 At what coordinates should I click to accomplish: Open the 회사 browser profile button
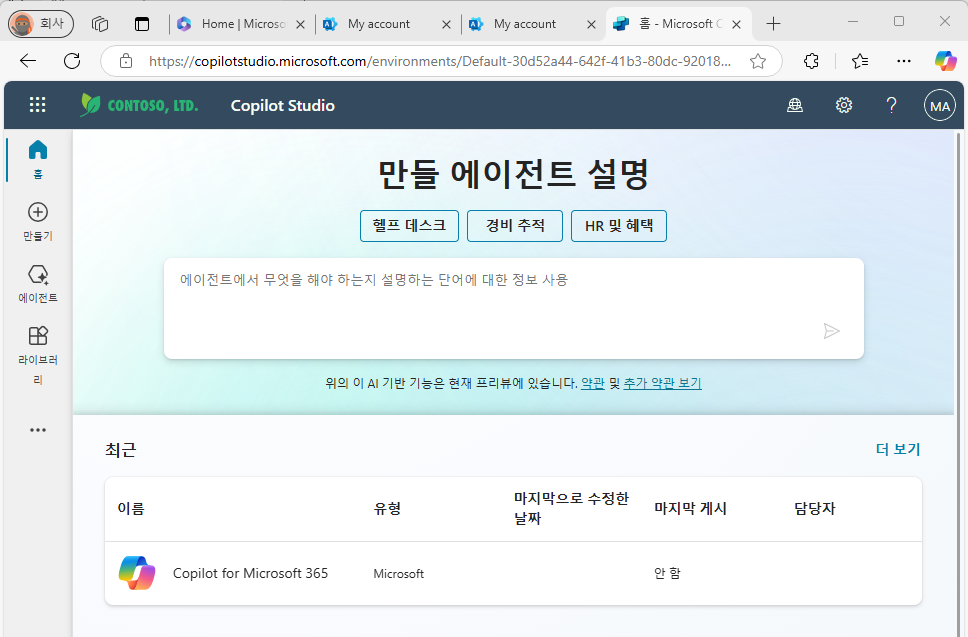(41, 23)
